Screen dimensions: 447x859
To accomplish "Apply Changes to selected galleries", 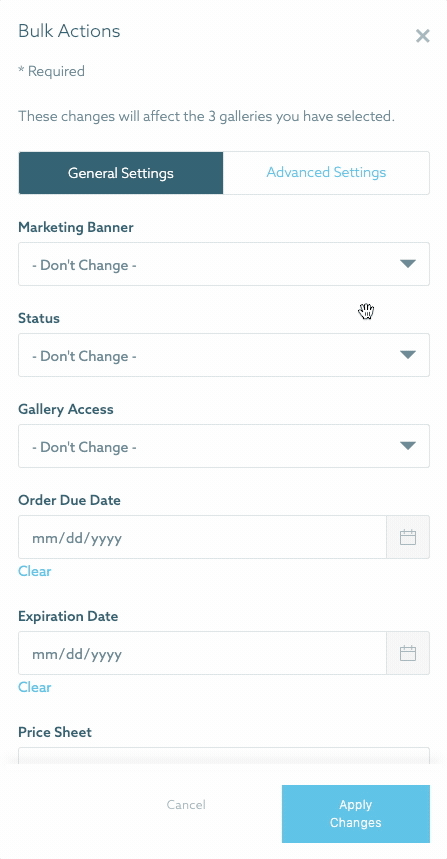I will click(x=356, y=814).
